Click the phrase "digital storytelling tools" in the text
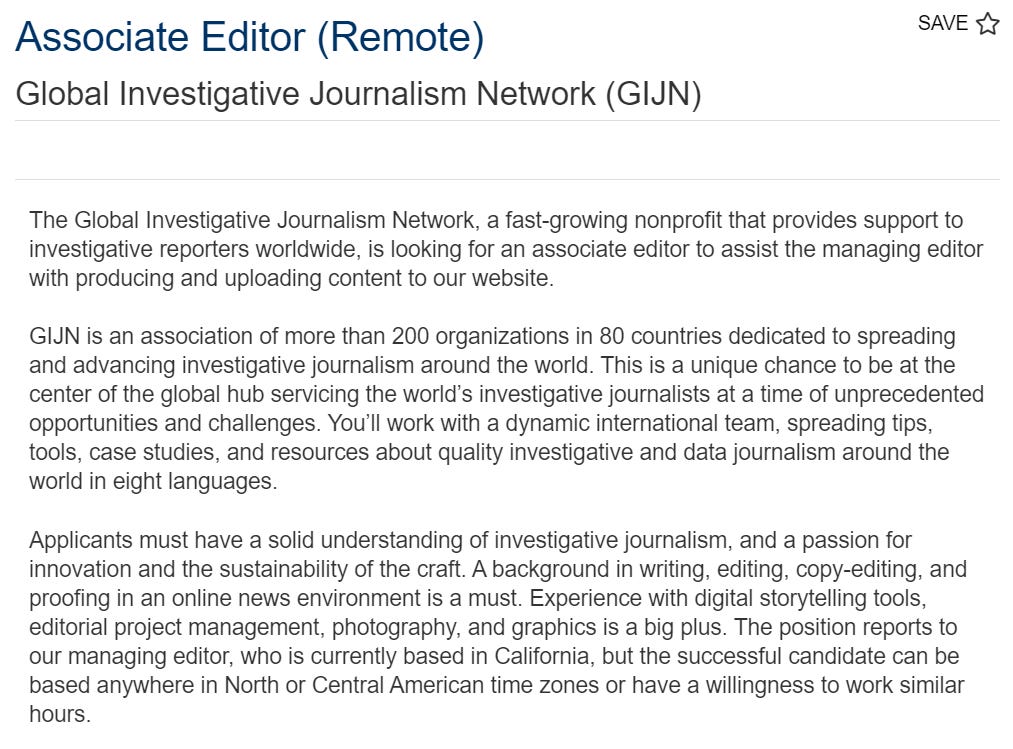Viewport: 1013px width, 749px height. tap(828, 599)
